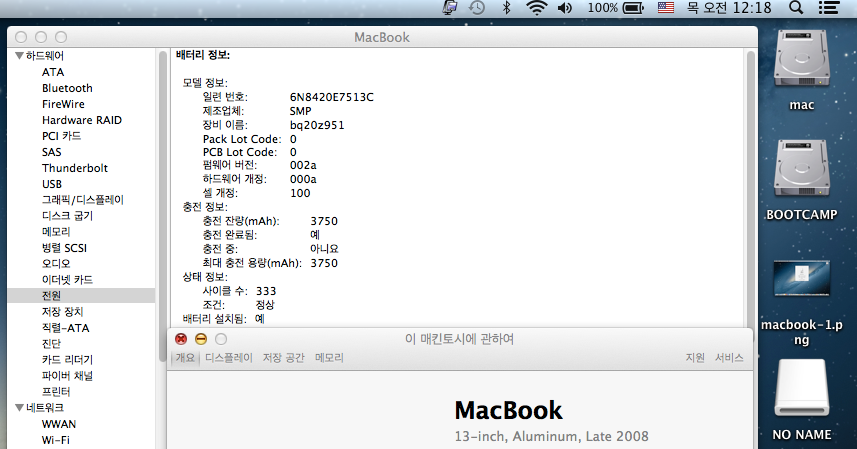Screen dimensions: 857x449
Task: Open Spotlight search magnifier icon
Action: pyautogui.click(x=796, y=8)
